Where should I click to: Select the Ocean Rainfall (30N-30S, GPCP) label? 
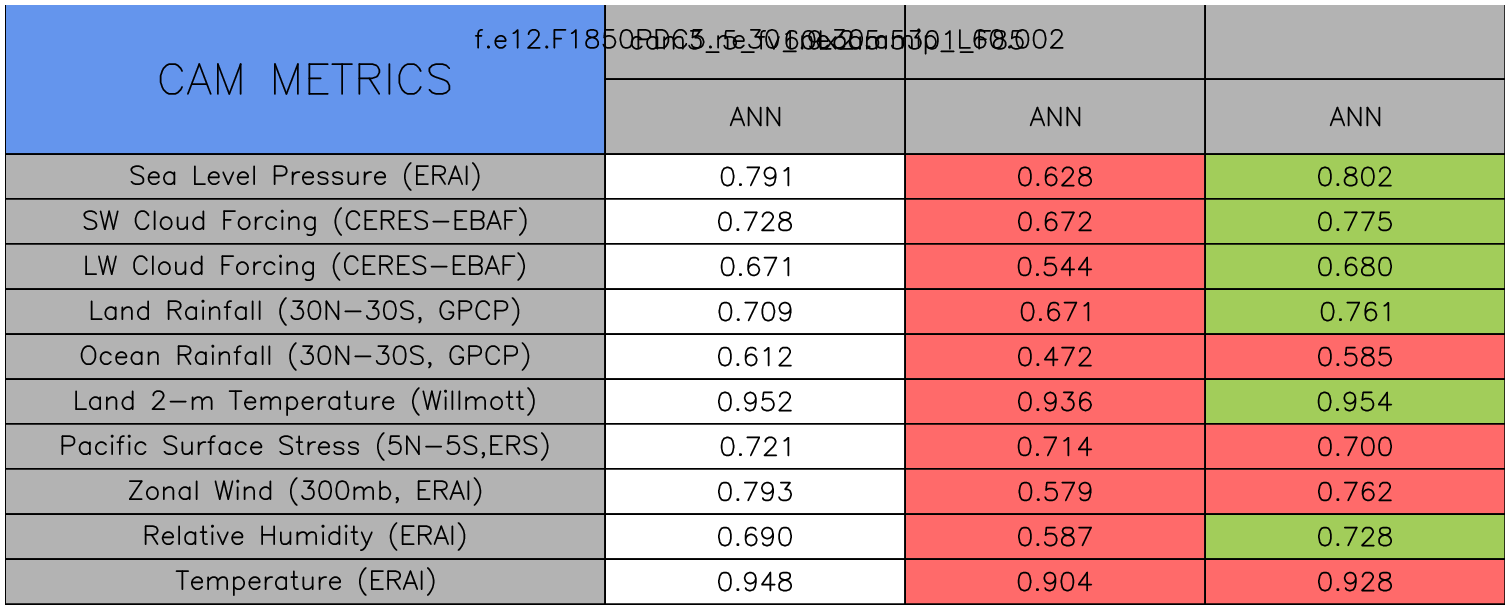pos(305,357)
